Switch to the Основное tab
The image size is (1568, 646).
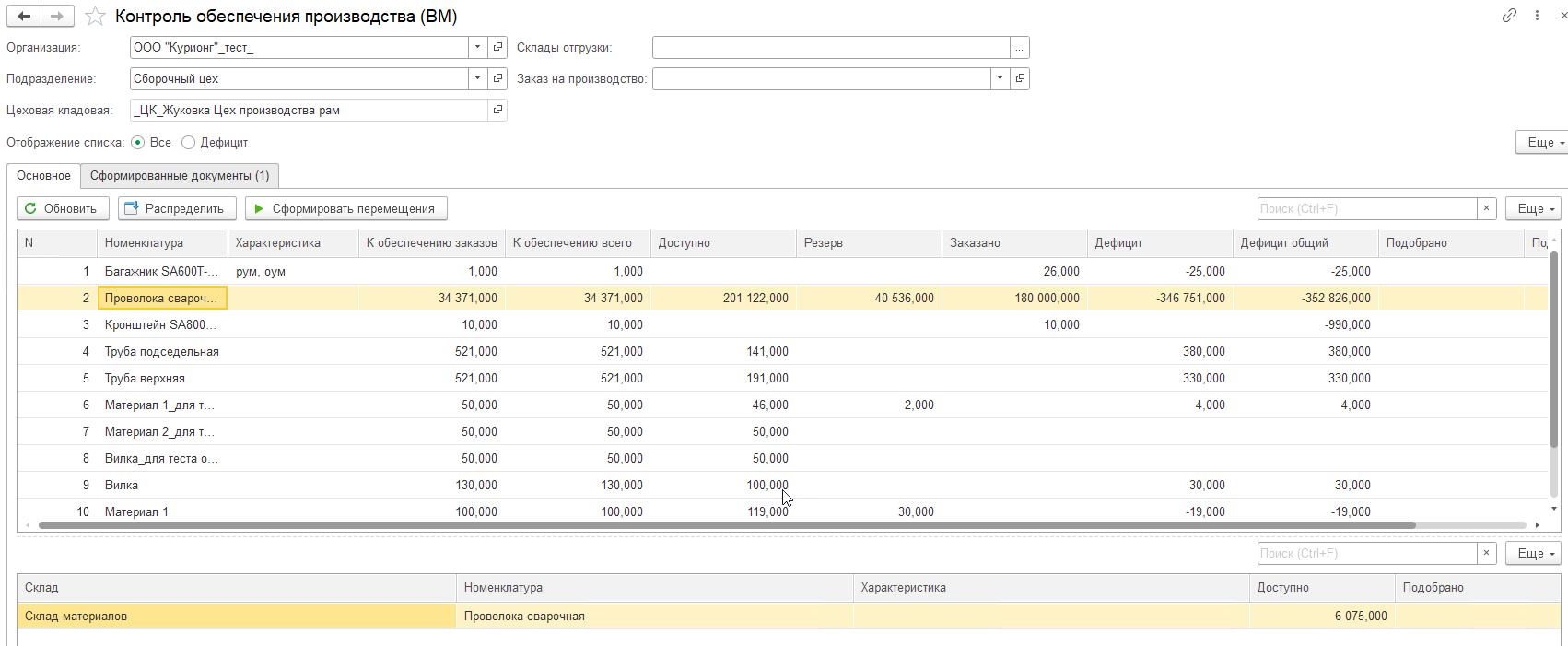click(x=43, y=176)
